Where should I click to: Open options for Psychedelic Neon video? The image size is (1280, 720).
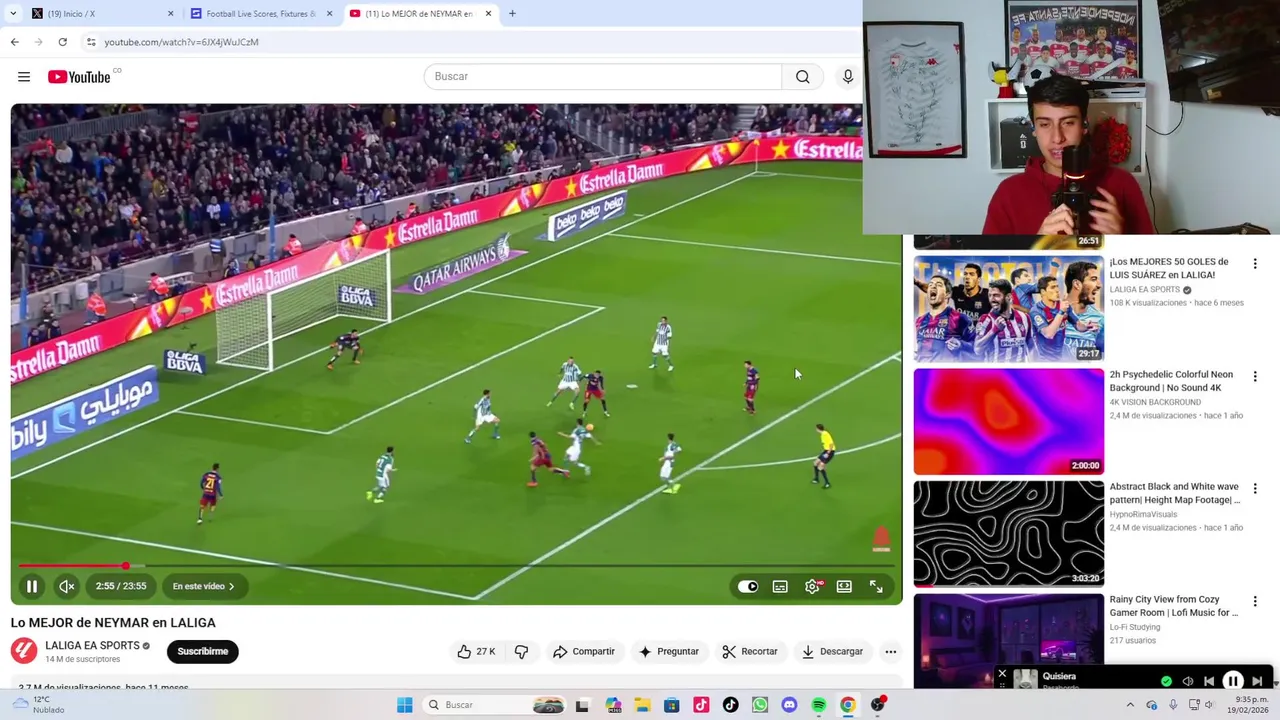[x=1255, y=377]
